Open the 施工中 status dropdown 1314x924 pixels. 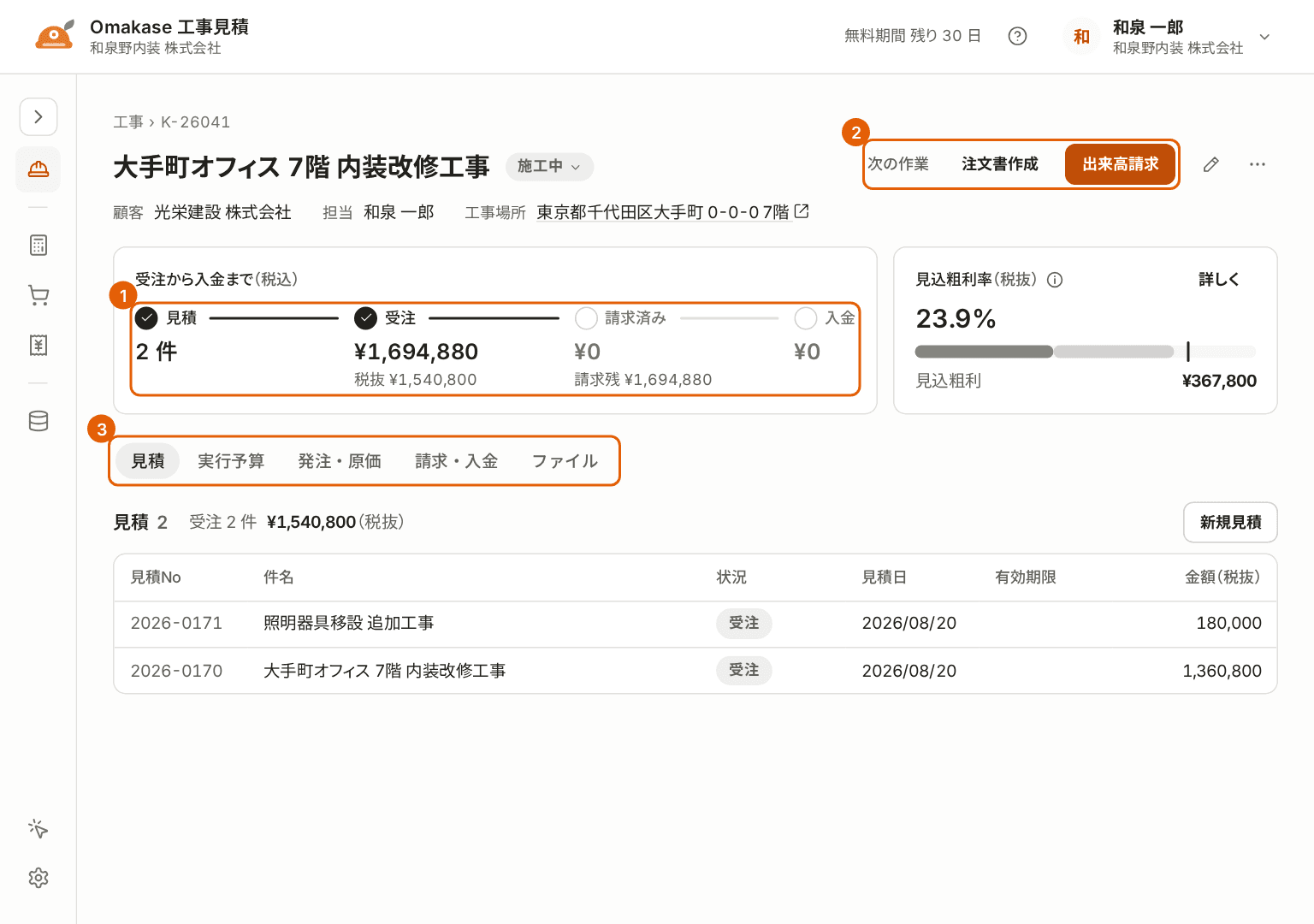(x=549, y=166)
